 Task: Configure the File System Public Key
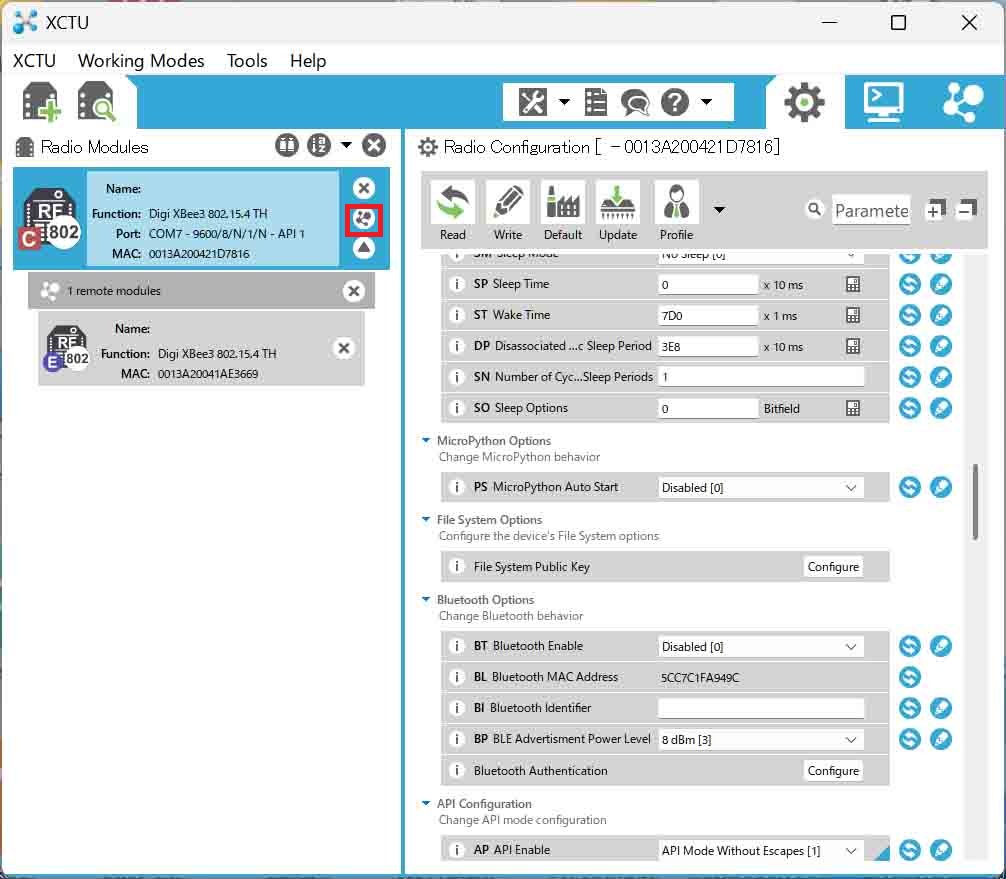pos(833,567)
